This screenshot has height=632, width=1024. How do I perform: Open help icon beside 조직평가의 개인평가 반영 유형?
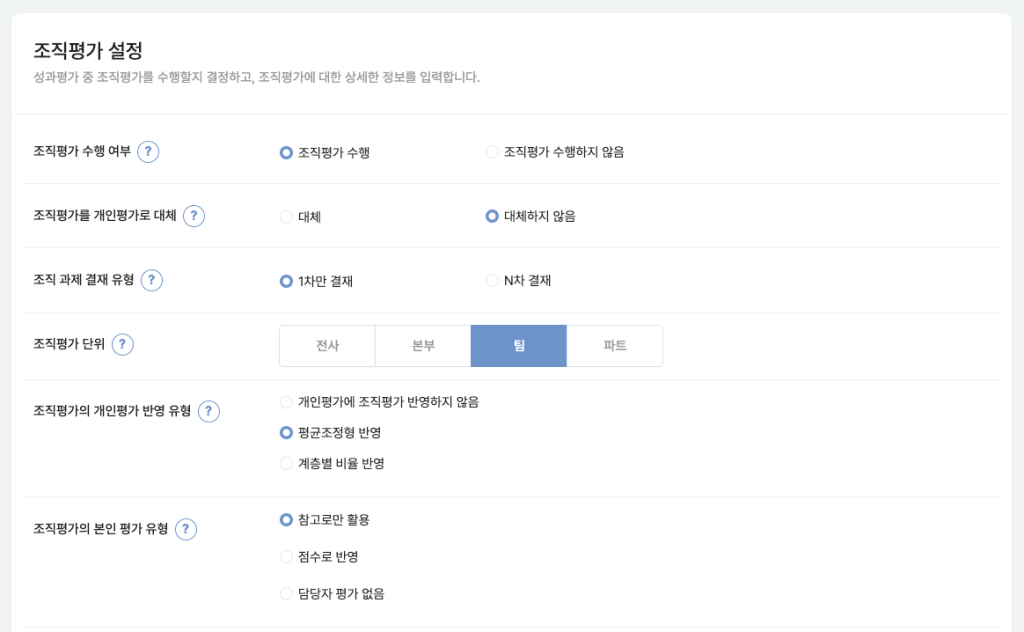(209, 411)
